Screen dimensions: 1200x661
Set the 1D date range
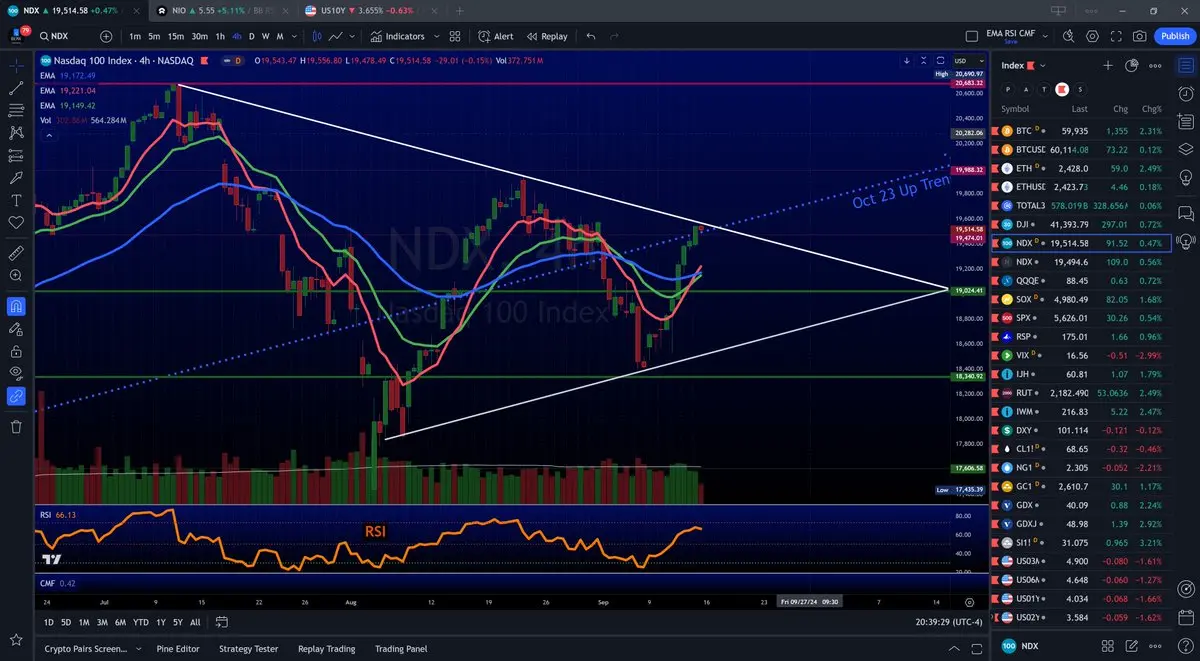tap(49, 622)
